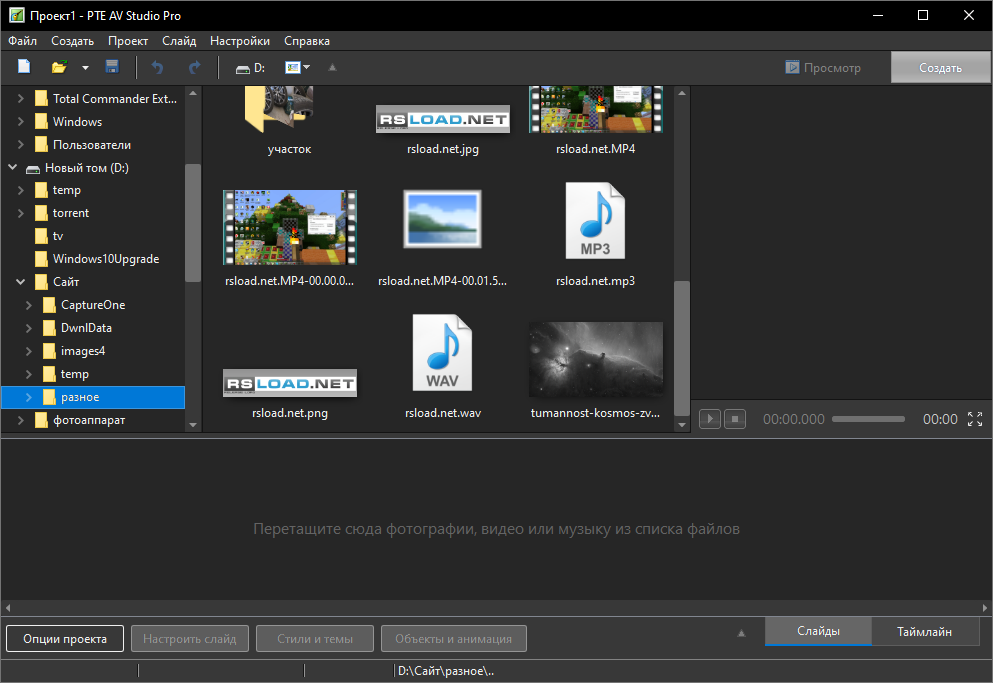Collapse the Сайт folder node
This screenshot has width=993, height=683.
tap(21, 282)
